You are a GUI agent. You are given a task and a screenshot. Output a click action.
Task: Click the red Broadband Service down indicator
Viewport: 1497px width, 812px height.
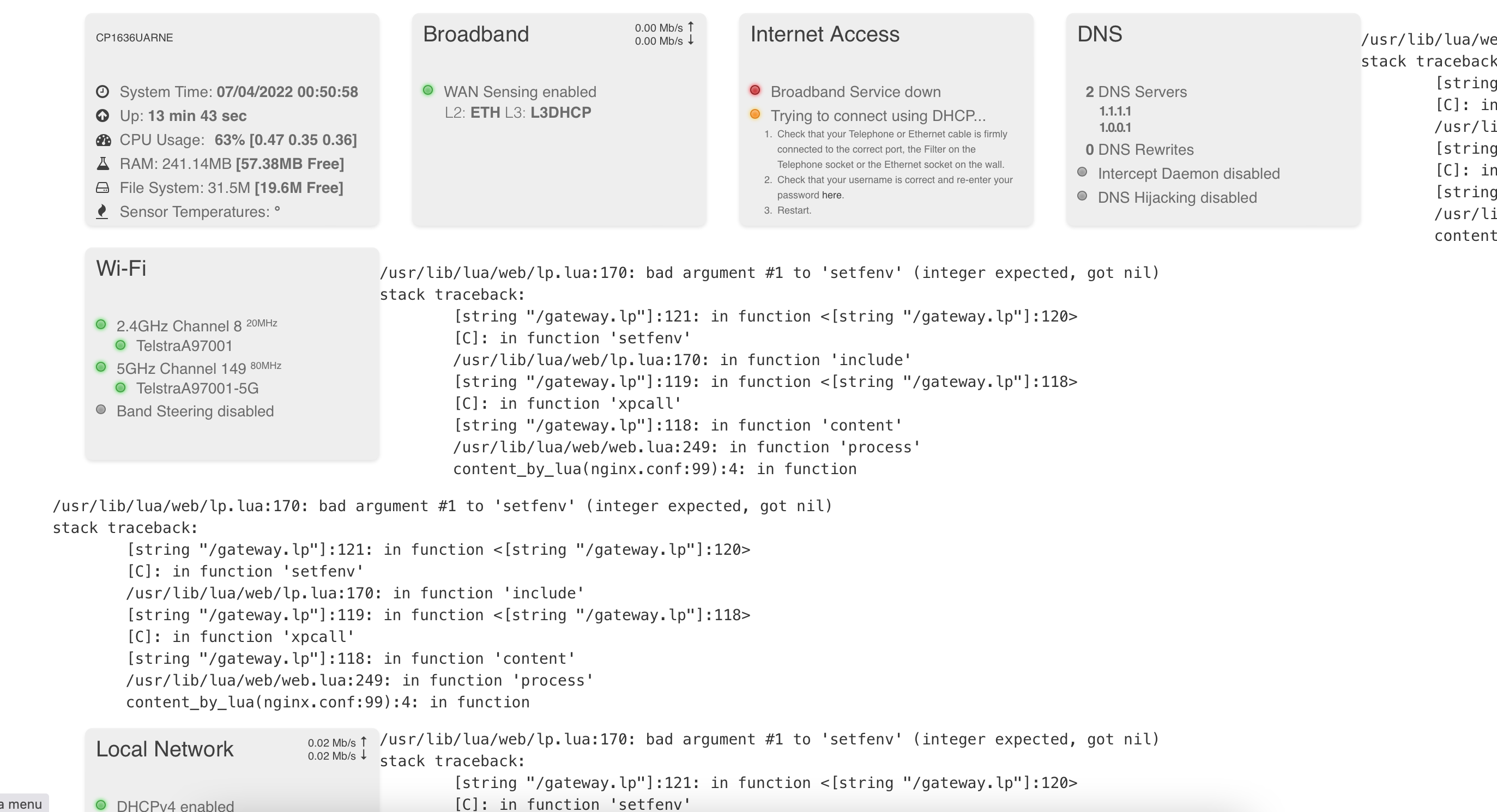756,90
